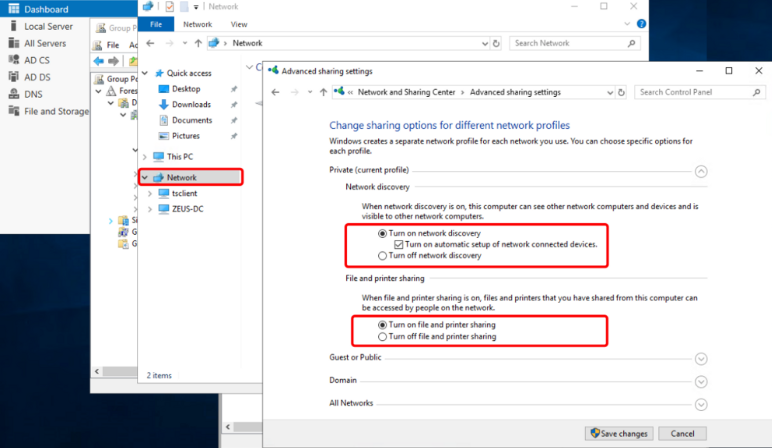Go up one level in Advanced sharing settings

(323, 92)
